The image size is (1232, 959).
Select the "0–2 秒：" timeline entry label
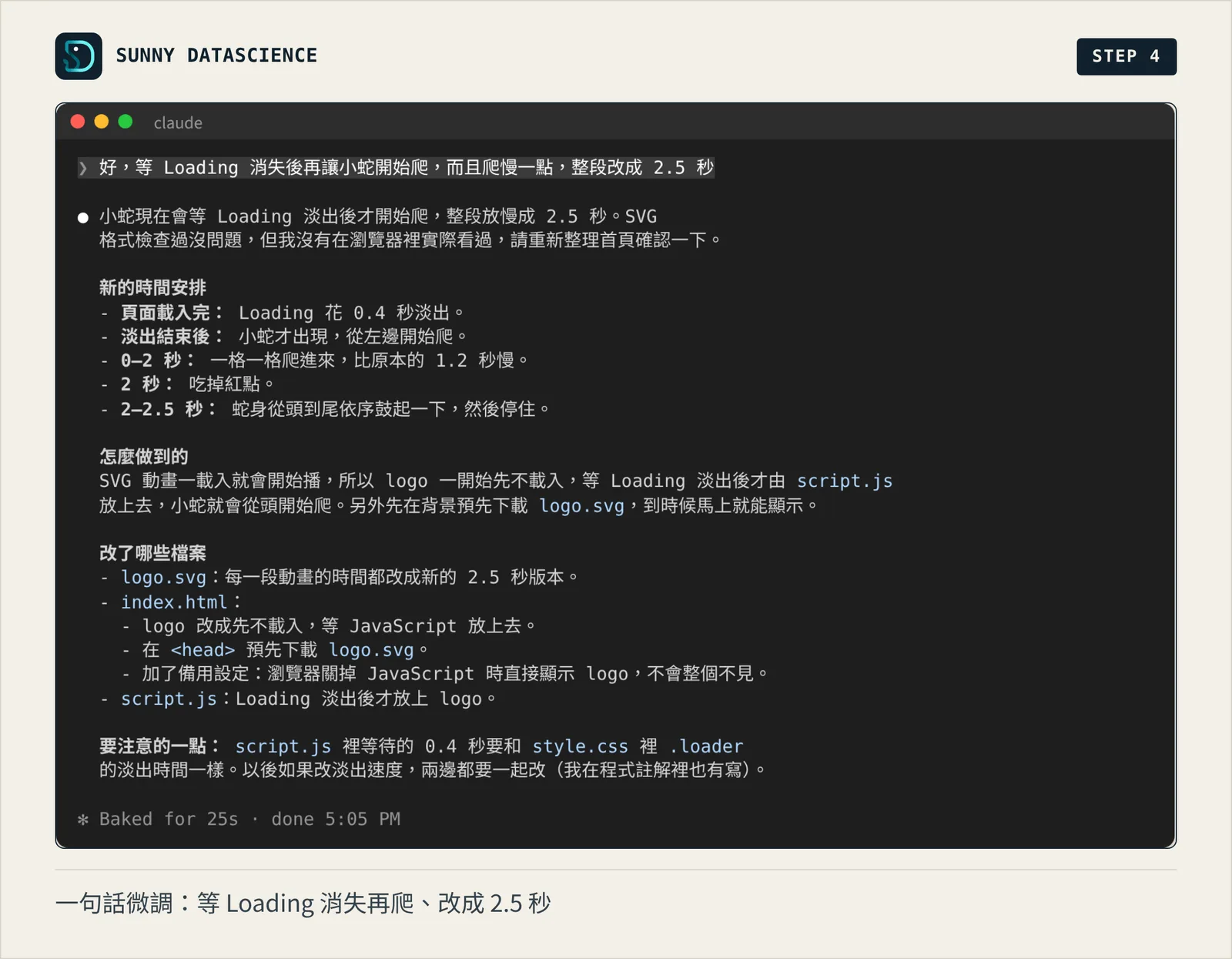pyautogui.click(x=159, y=360)
